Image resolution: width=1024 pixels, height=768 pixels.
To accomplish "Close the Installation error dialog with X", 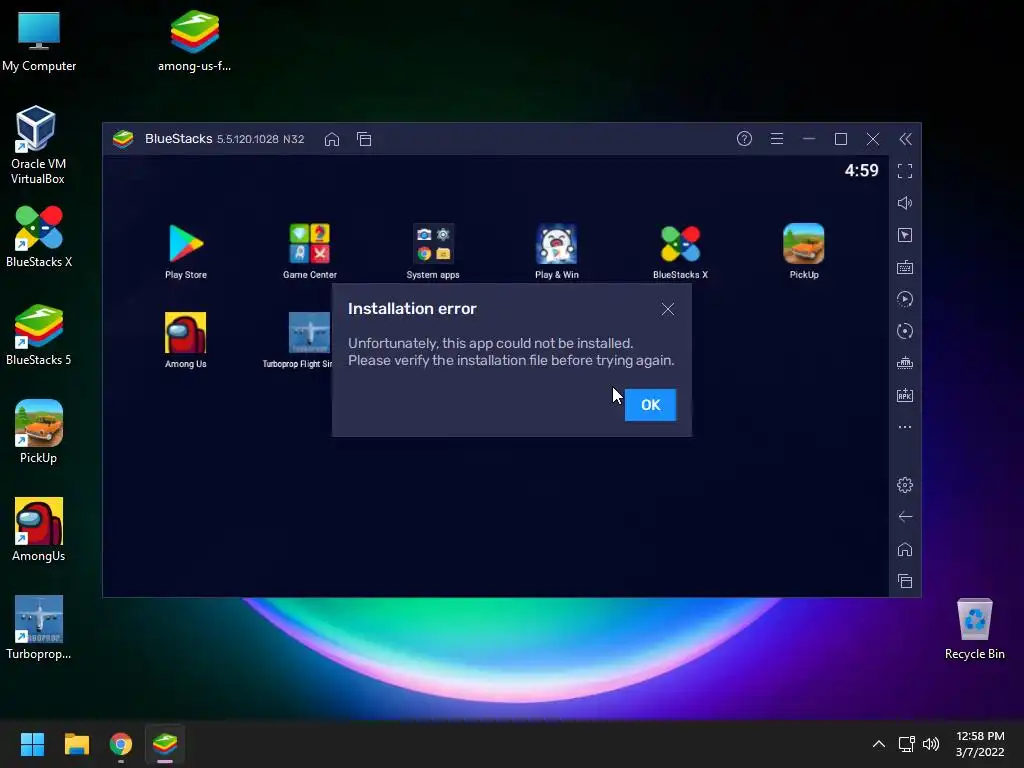I will click(667, 309).
